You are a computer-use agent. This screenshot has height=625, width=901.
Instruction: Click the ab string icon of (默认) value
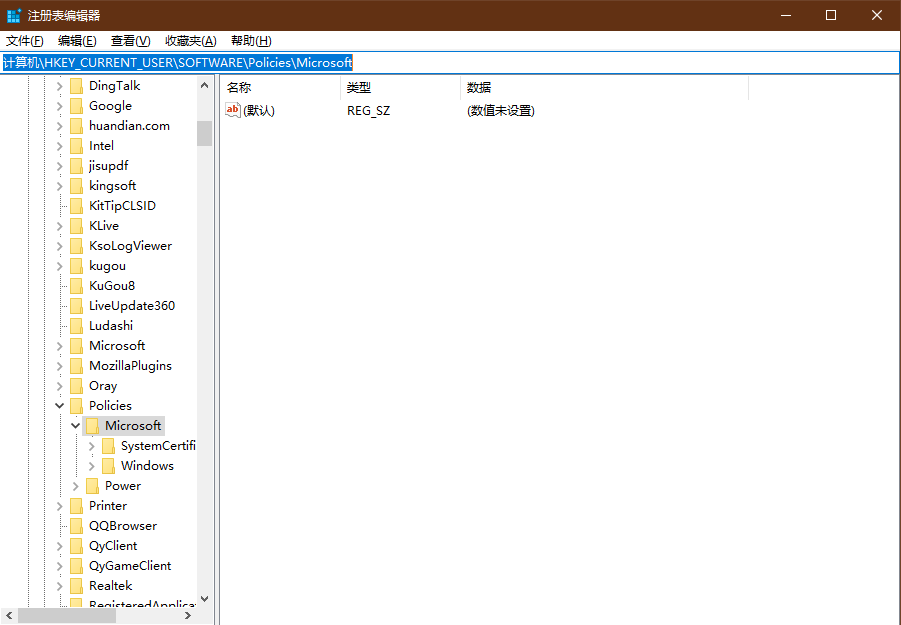tap(233, 110)
